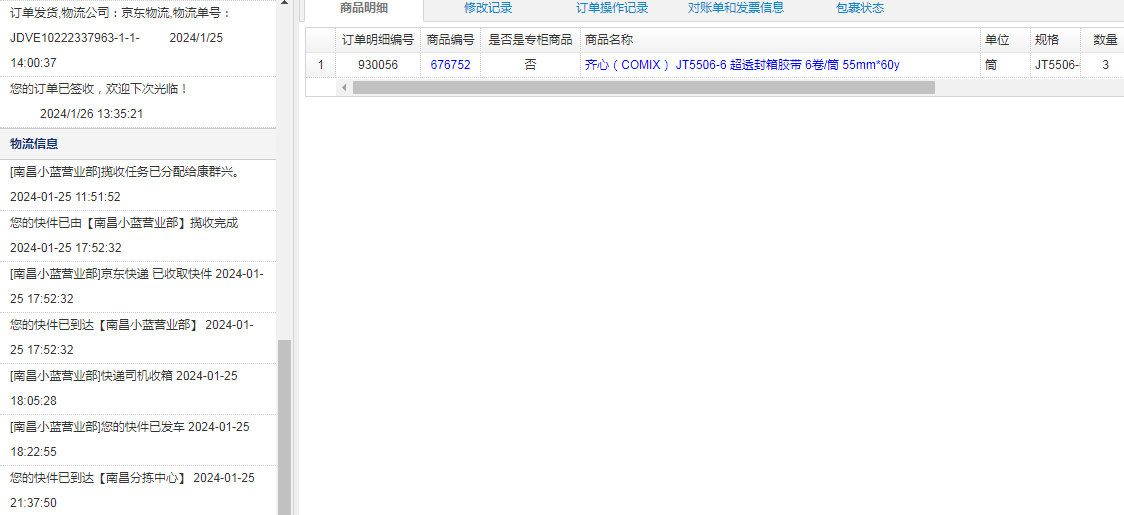
Task: Select the unit cell 筒
Action: 1006,65
